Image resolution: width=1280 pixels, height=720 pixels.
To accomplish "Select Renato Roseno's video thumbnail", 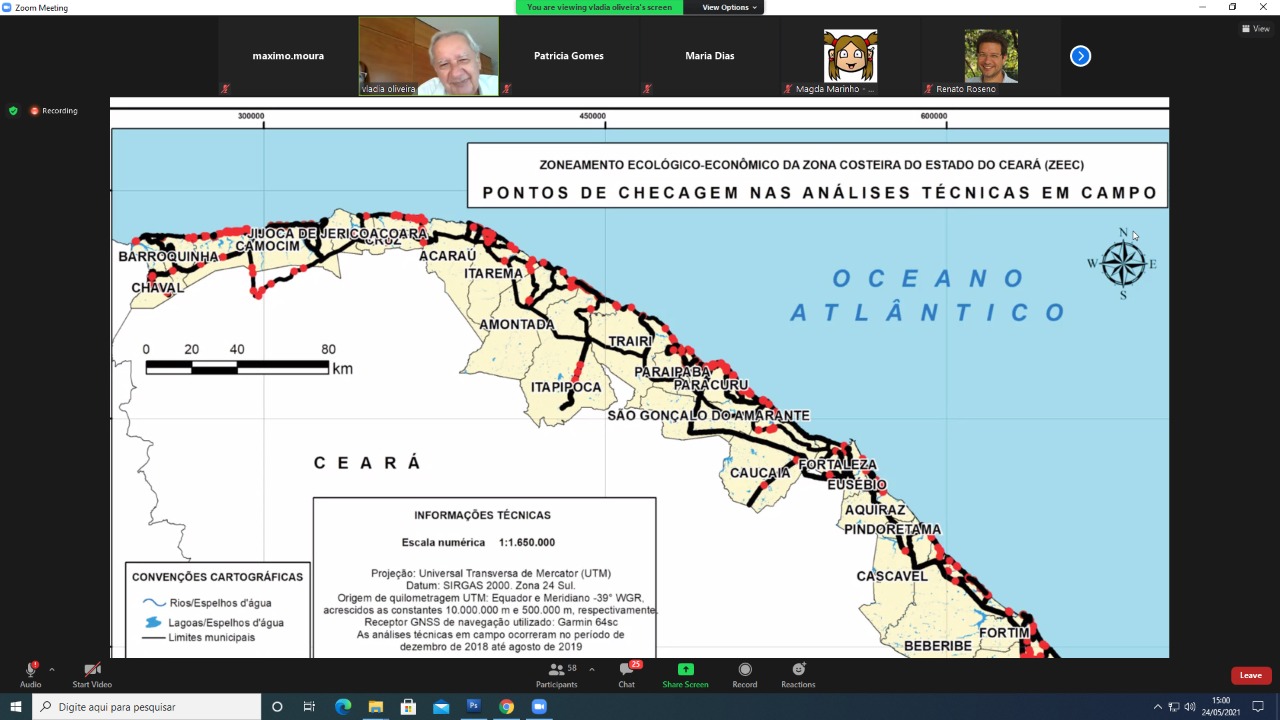I will (x=990, y=56).
